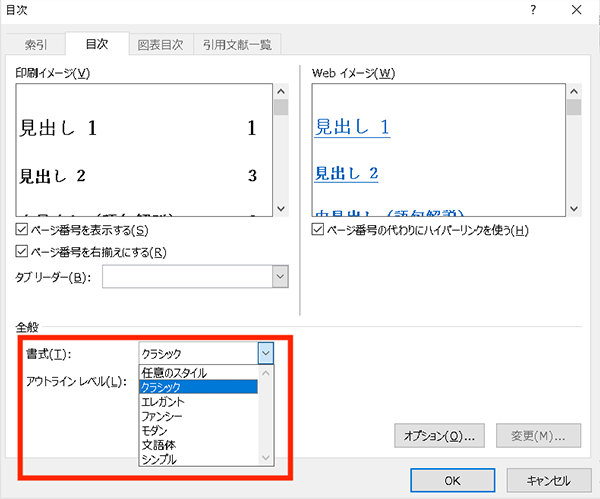Image resolution: width=600 pixels, height=499 pixels.
Task: Select シンプル from the format list
Action: coord(162,457)
